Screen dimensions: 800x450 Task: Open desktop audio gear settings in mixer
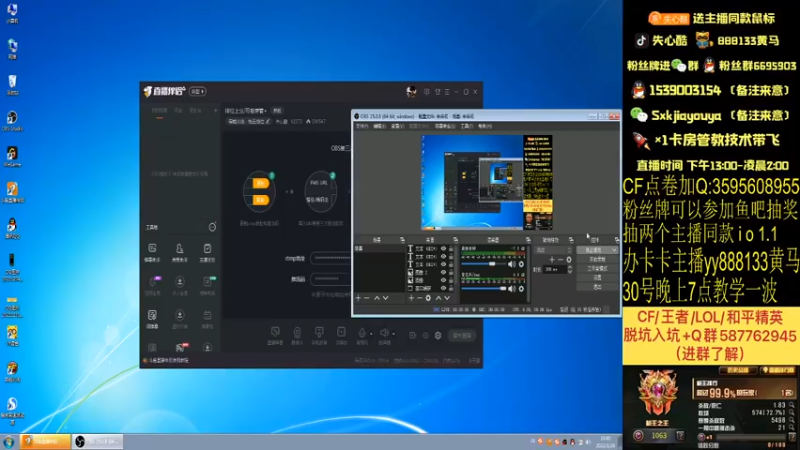521,264
